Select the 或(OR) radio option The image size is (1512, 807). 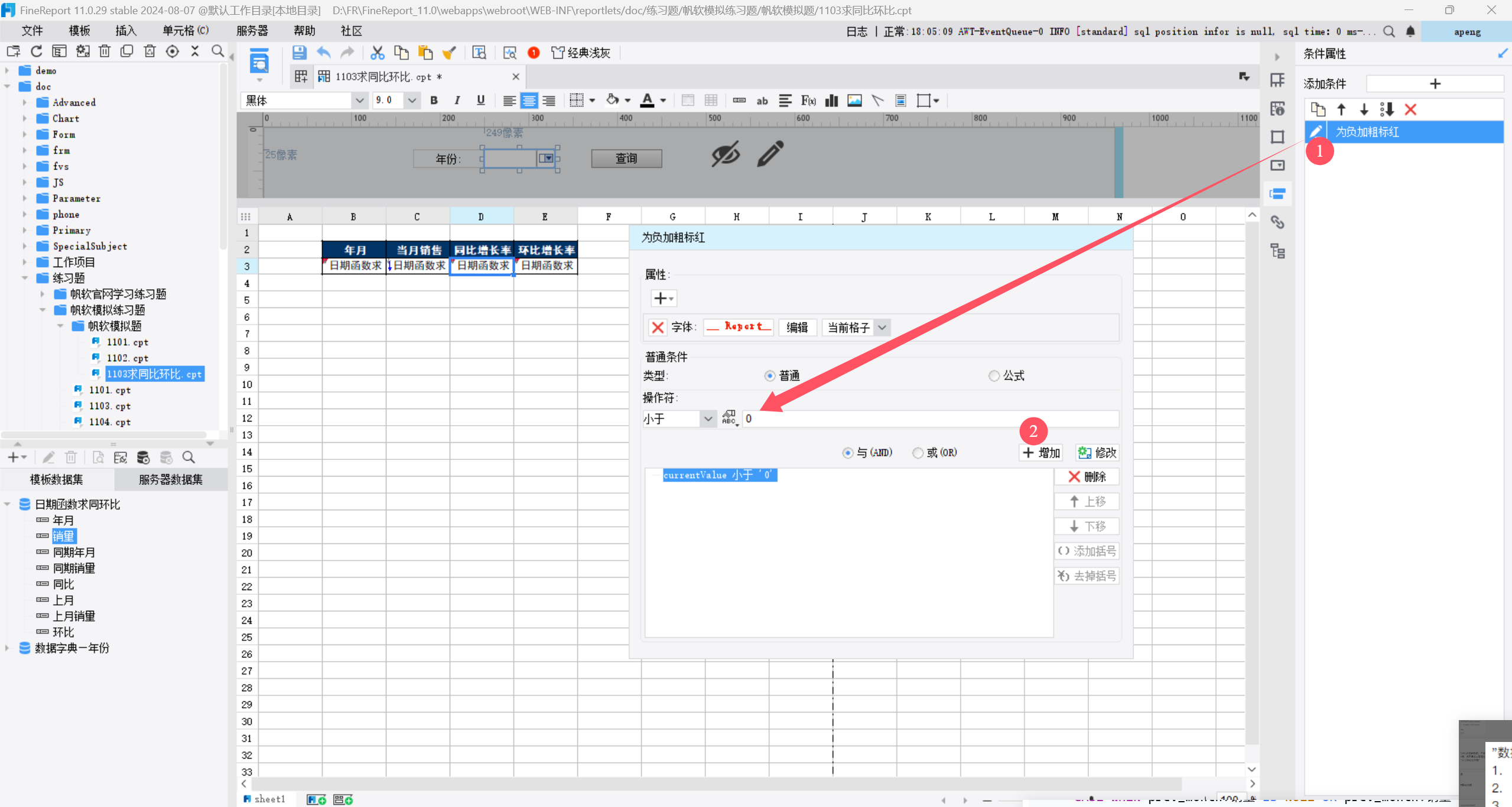point(918,453)
